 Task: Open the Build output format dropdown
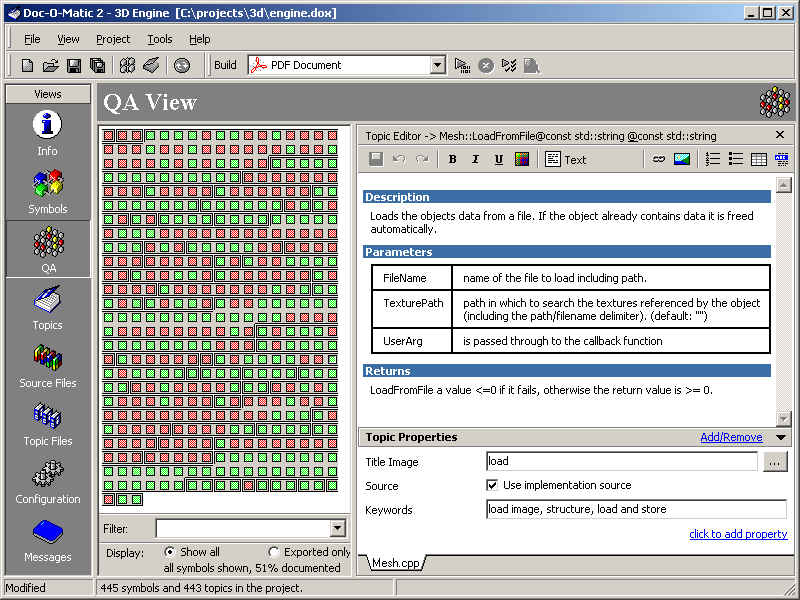pyautogui.click(x=437, y=65)
